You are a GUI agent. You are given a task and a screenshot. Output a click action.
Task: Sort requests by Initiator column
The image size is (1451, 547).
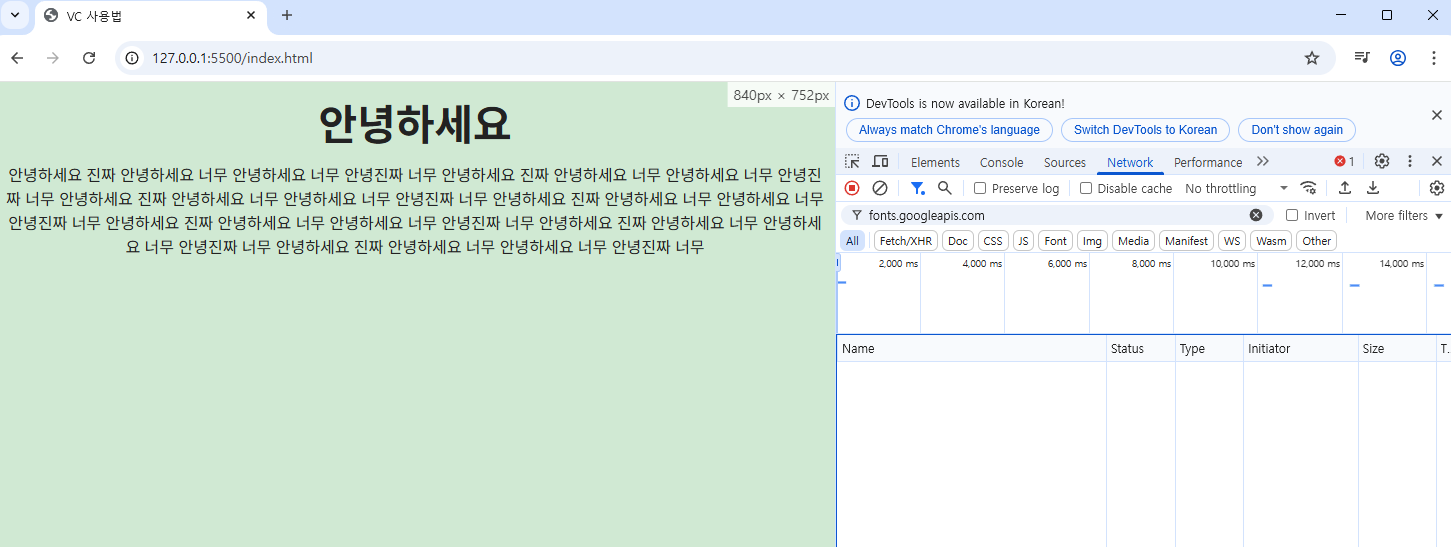pyautogui.click(x=1300, y=348)
